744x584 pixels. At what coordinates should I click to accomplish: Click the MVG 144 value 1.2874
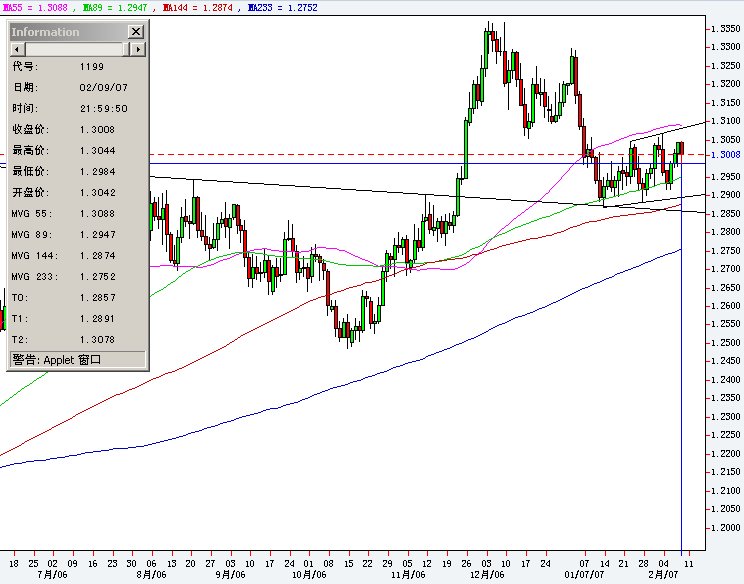(x=98, y=256)
